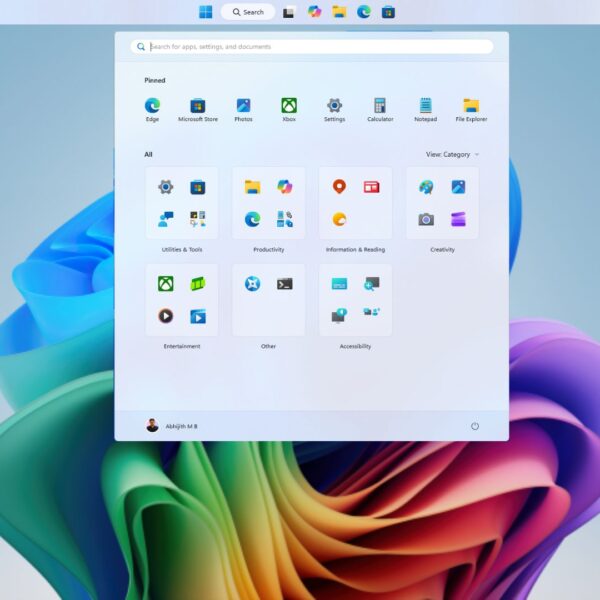Screen dimensions: 600x600
Task: Click the "Entertainment" category label
Action: [x=182, y=346]
